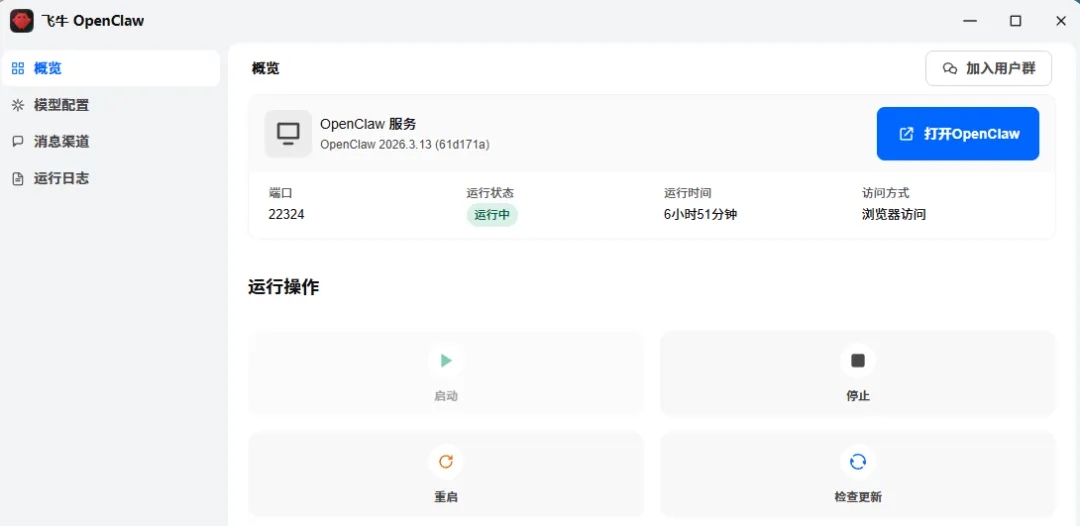Open the 概览 overview grid icon
This screenshot has height=526, width=1080.
18,68
